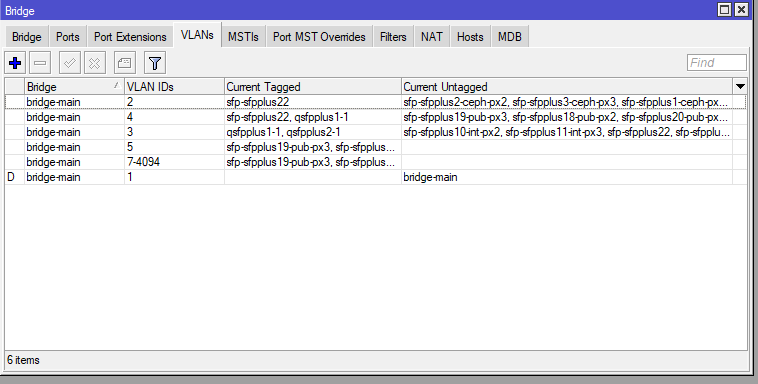Switch to the Ports tab

click(68, 37)
